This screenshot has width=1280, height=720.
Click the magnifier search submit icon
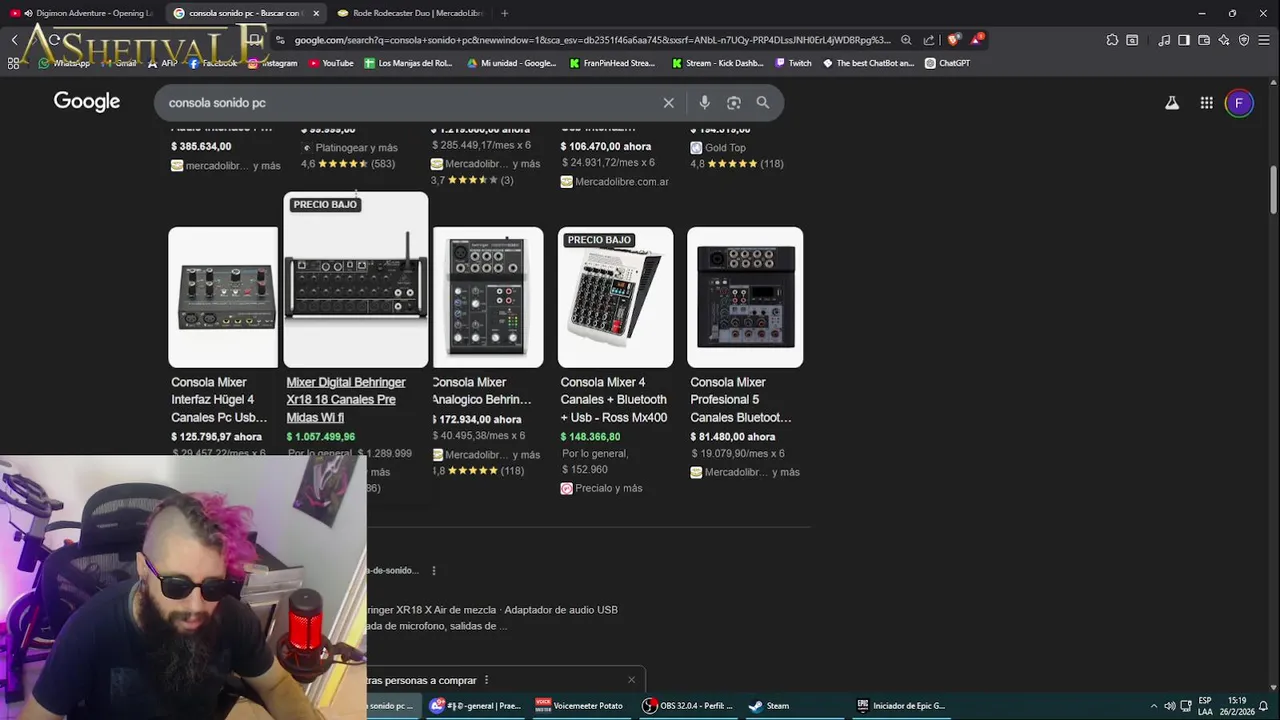click(x=763, y=102)
